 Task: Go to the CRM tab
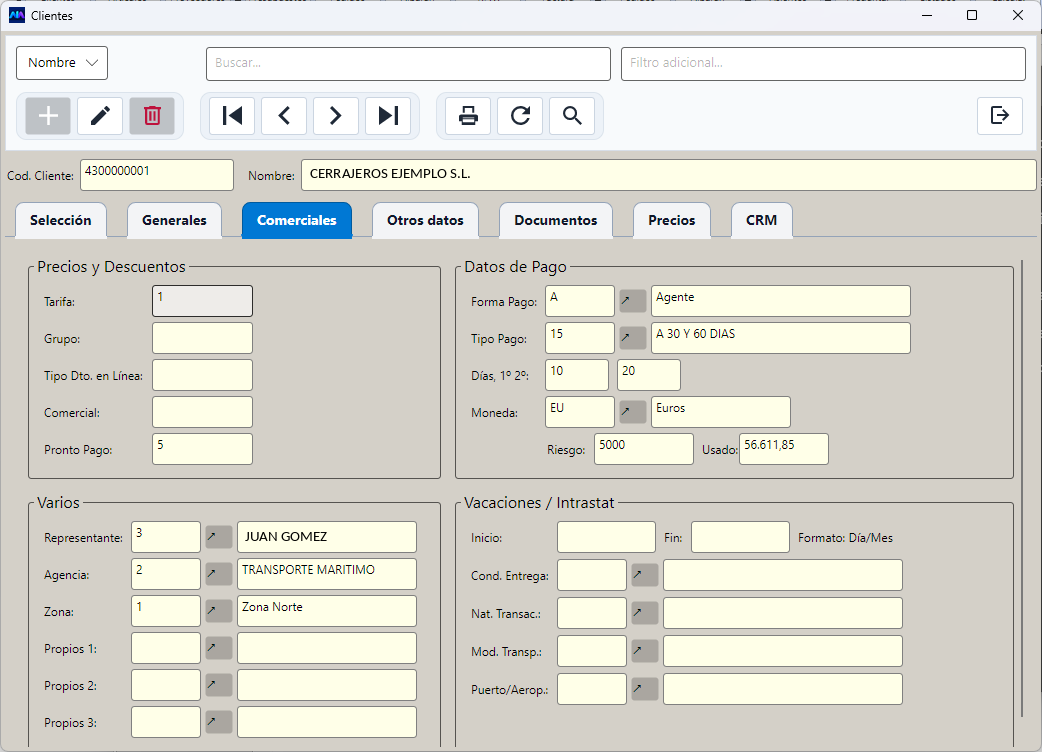[x=762, y=221]
